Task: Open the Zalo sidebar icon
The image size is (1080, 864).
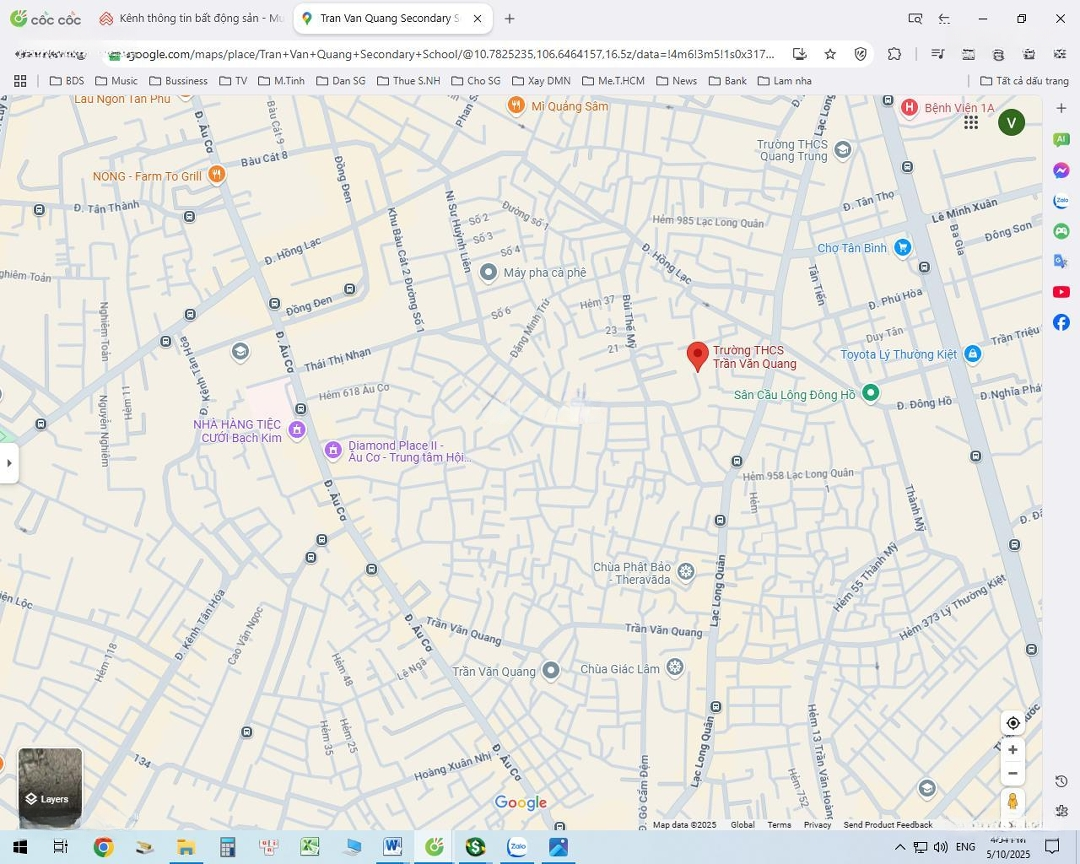Action: point(1061,200)
